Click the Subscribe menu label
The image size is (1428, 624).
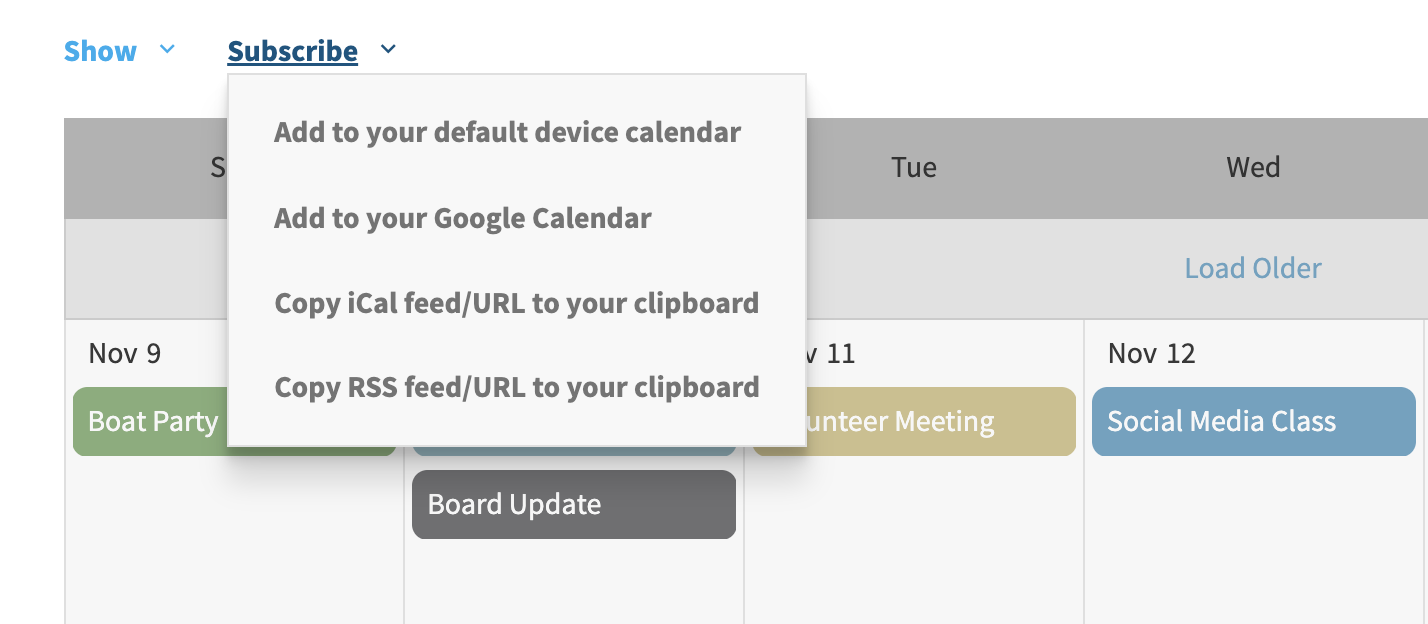point(292,51)
